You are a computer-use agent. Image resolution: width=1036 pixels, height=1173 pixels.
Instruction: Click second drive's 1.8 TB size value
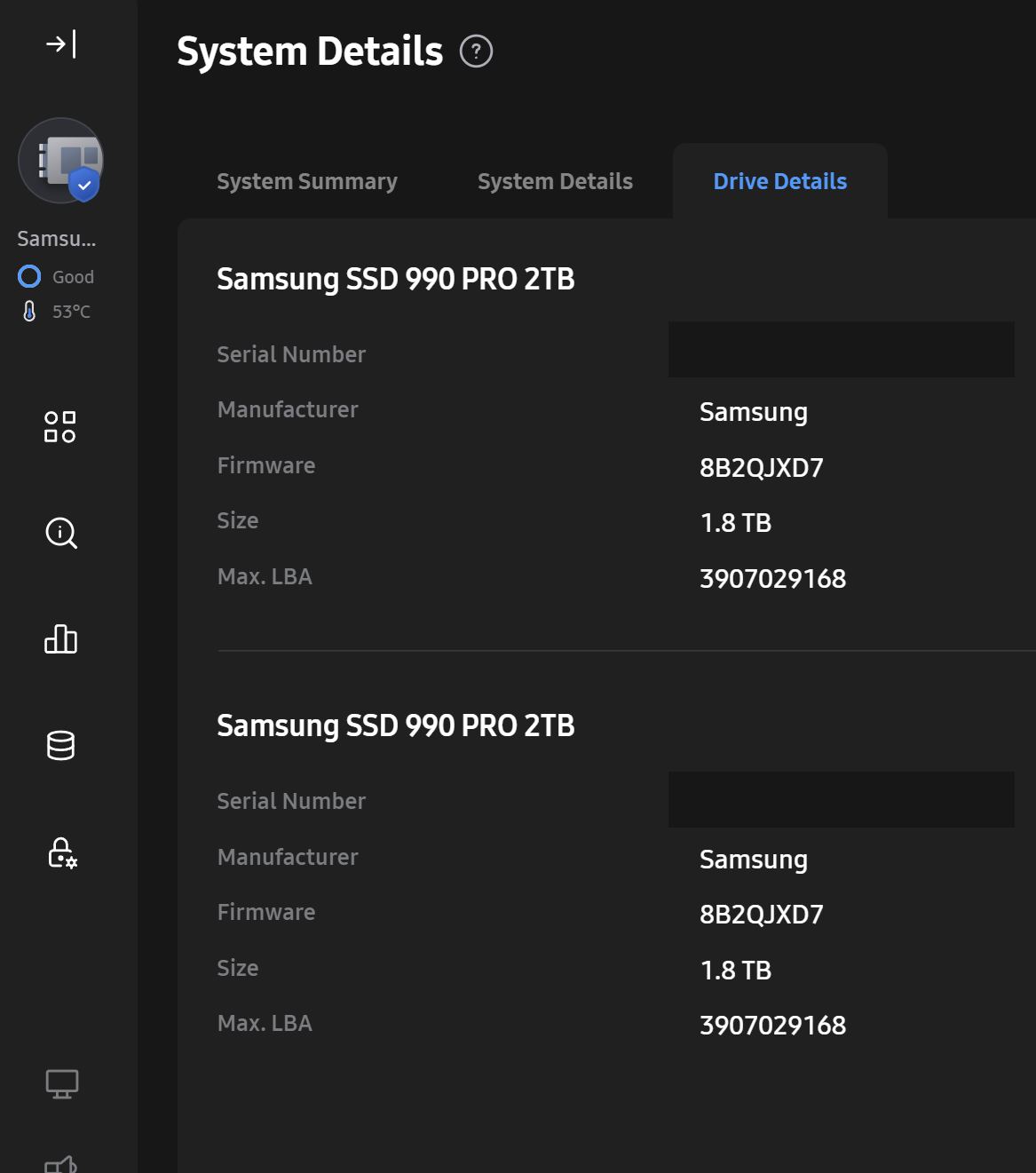[x=736, y=971]
